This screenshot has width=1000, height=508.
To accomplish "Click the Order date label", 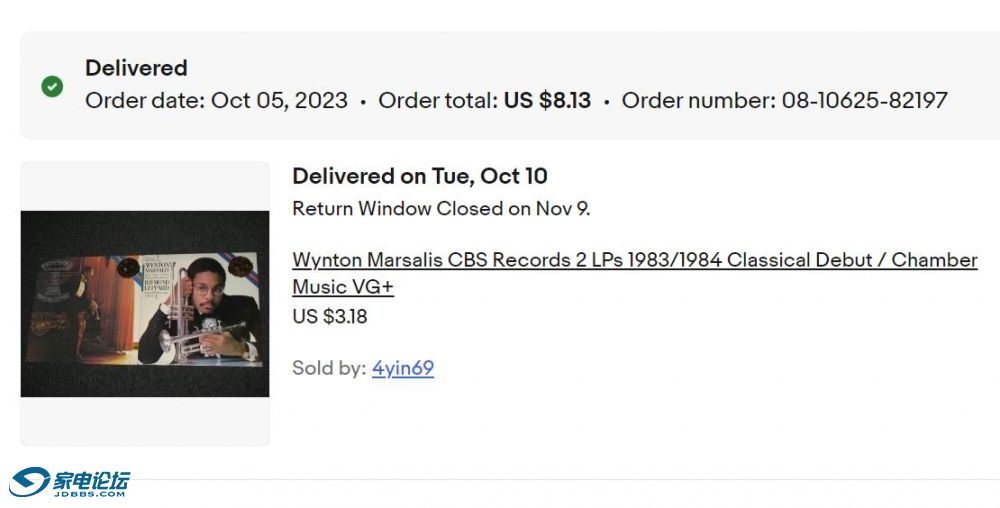I will click(145, 100).
